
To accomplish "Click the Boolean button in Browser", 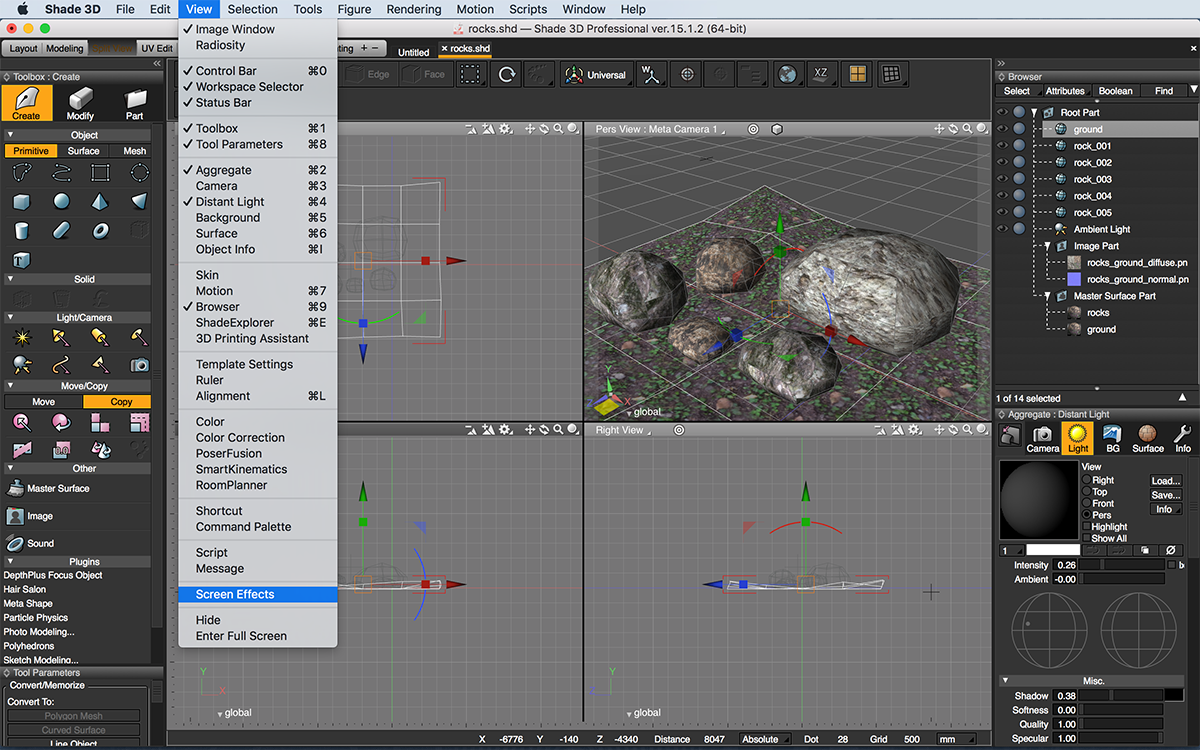I will tap(1115, 91).
